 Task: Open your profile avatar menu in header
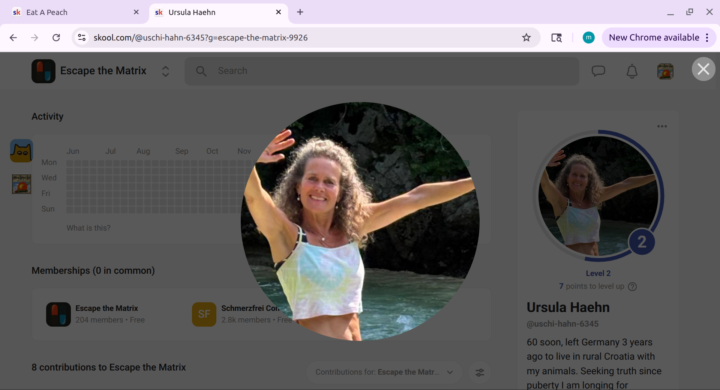pos(665,71)
